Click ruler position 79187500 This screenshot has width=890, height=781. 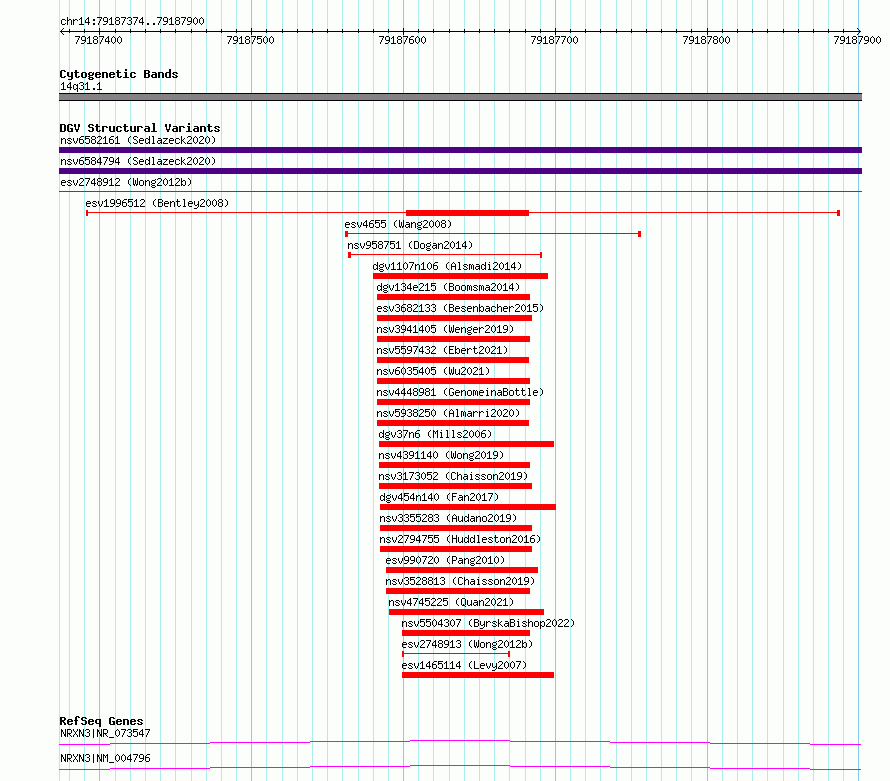(250, 40)
